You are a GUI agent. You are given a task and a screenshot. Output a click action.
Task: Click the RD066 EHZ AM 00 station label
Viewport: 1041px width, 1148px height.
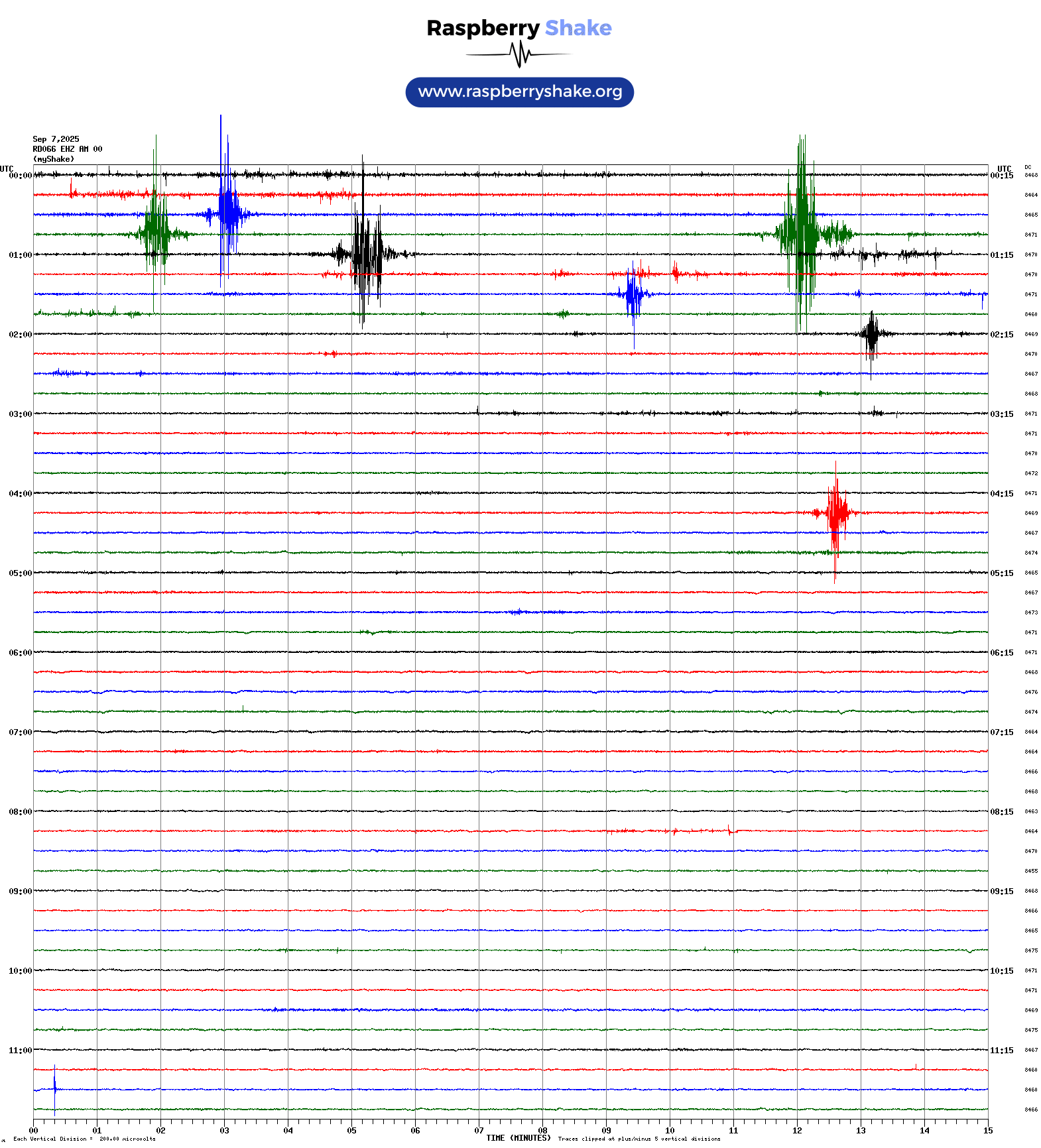(68, 149)
